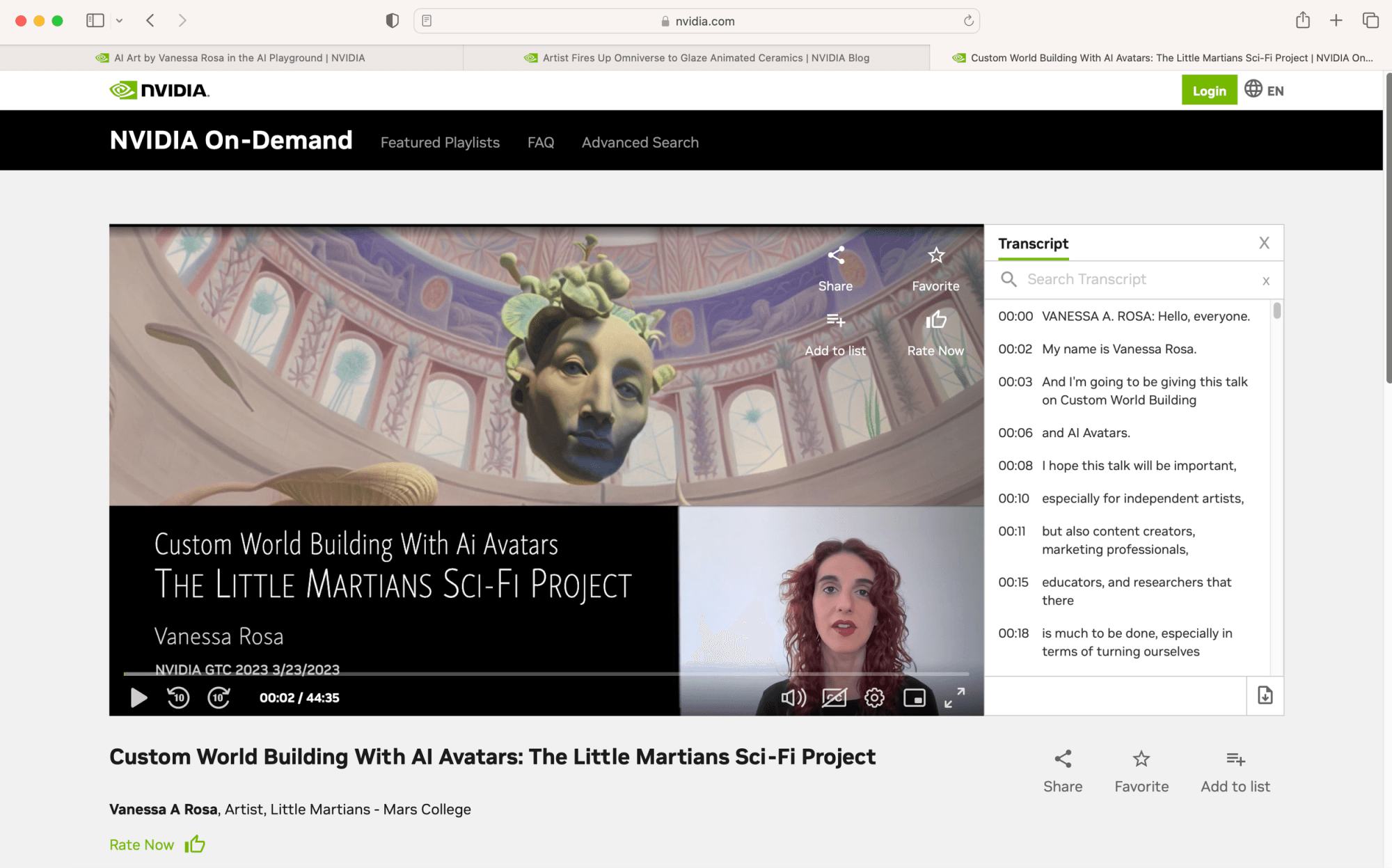Clear the transcript search field
Screen dimensions: 1392x868
1266,281
